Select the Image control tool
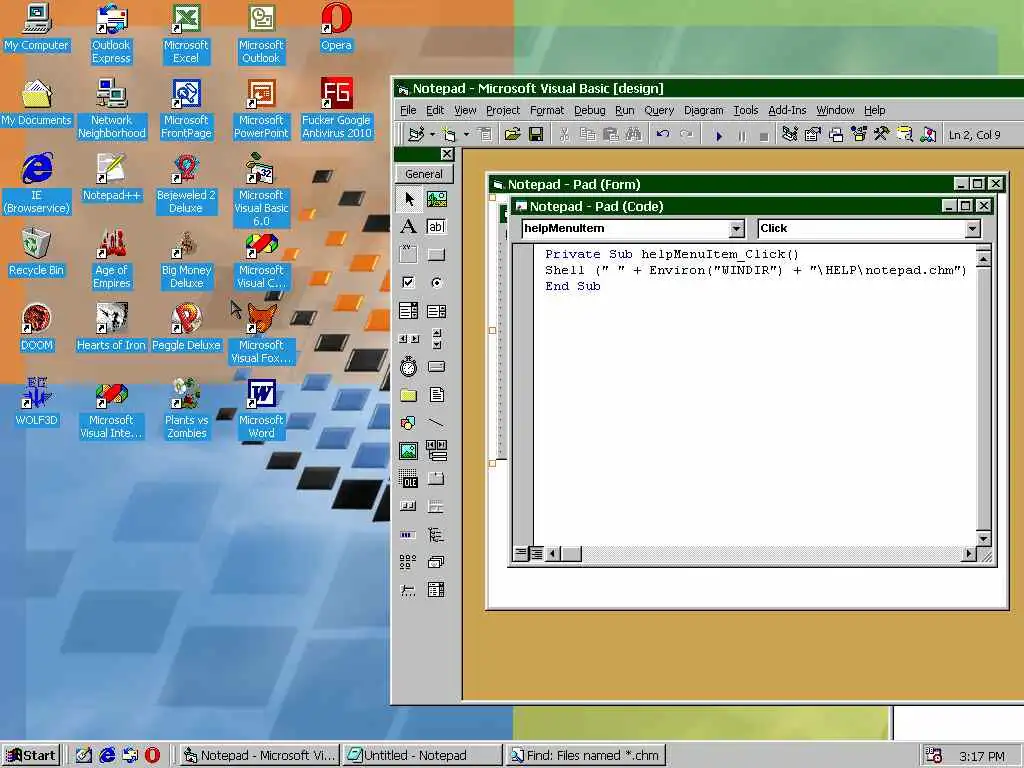Image resolution: width=1024 pixels, height=768 pixels. pyautogui.click(x=409, y=451)
